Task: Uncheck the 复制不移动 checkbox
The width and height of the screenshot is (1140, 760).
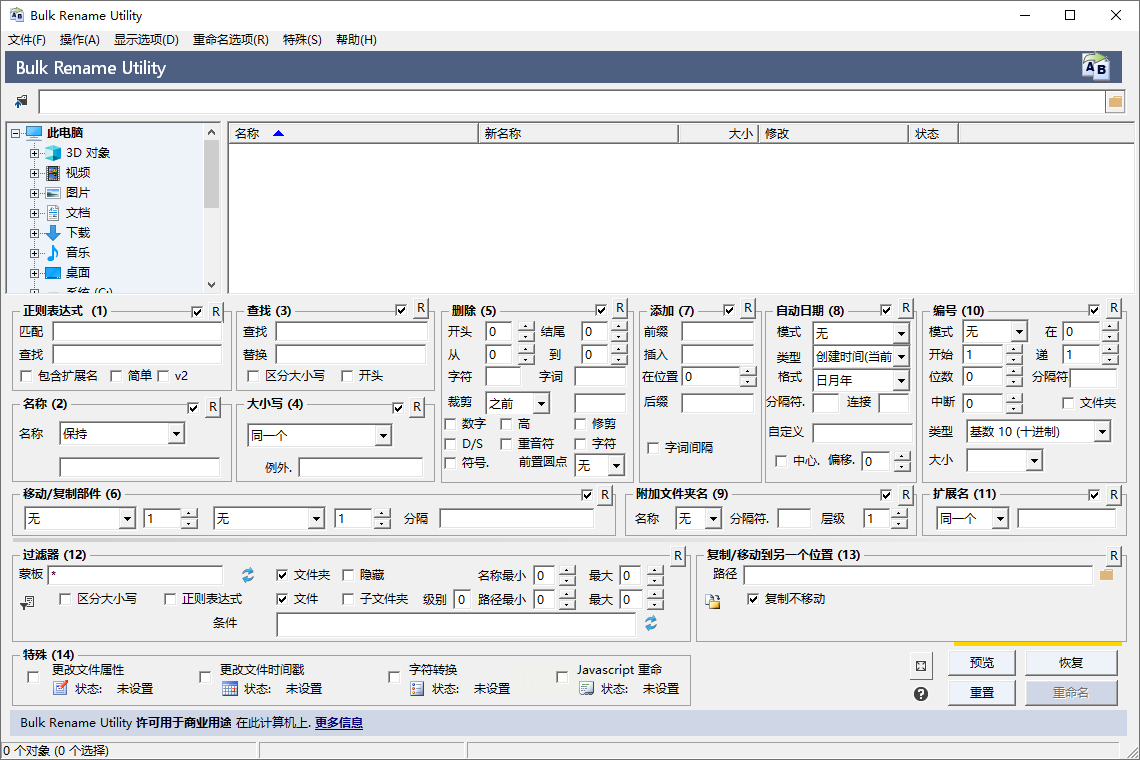Action: point(753,599)
